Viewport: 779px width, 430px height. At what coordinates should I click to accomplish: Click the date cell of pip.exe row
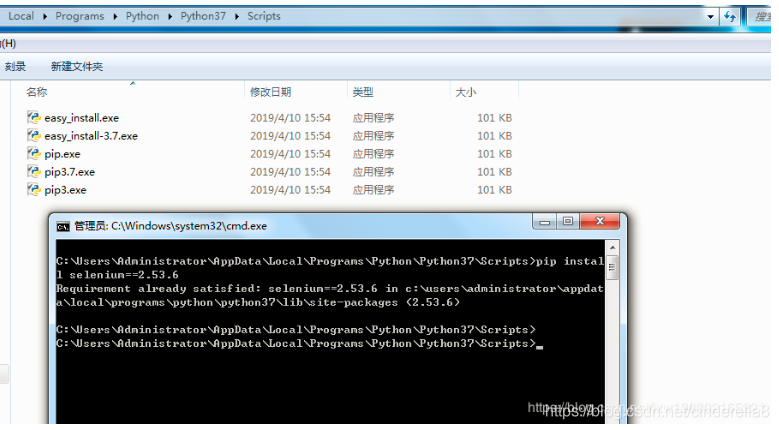[290, 154]
